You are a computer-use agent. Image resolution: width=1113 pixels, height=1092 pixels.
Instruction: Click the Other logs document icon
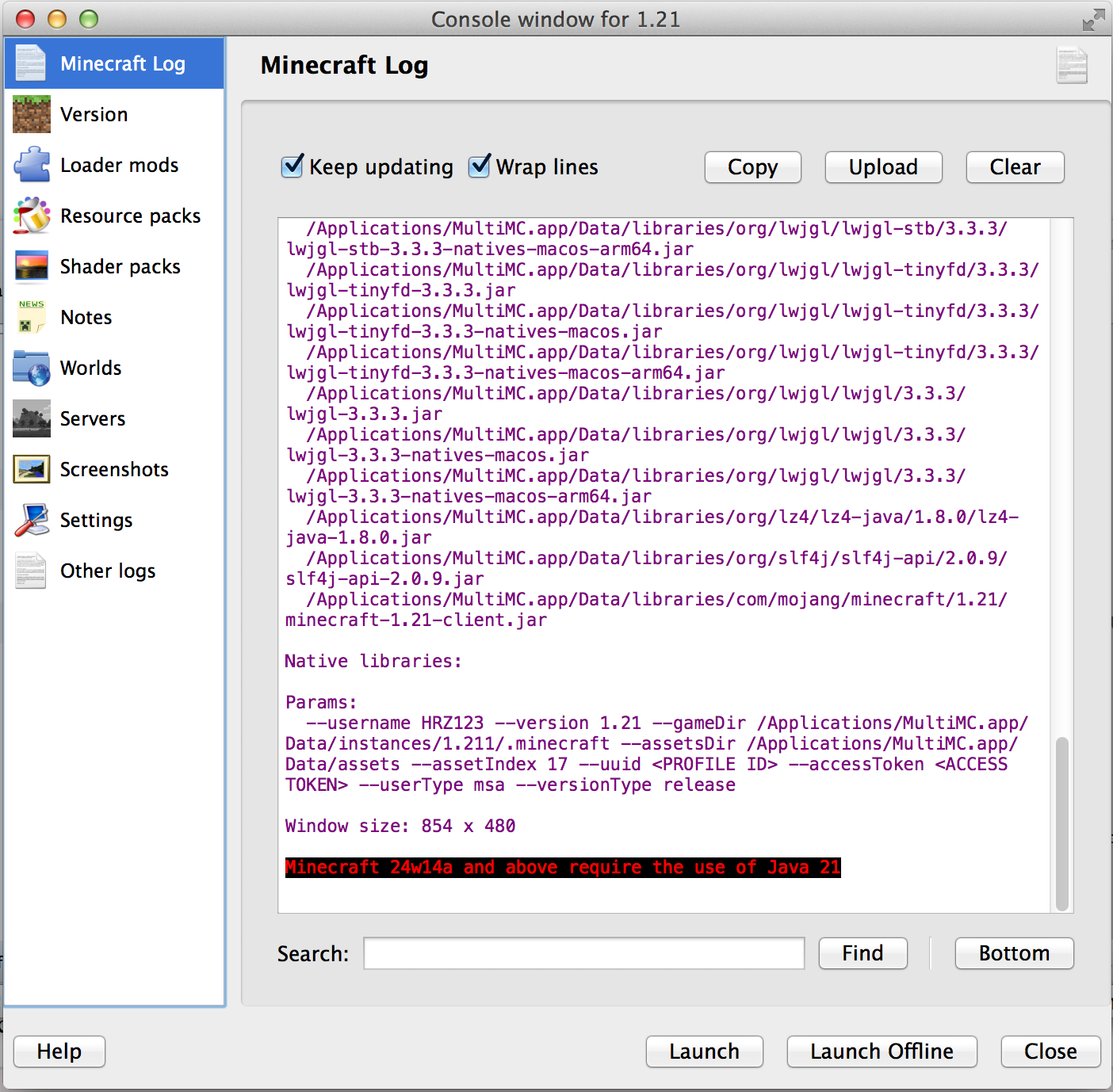point(31,571)
